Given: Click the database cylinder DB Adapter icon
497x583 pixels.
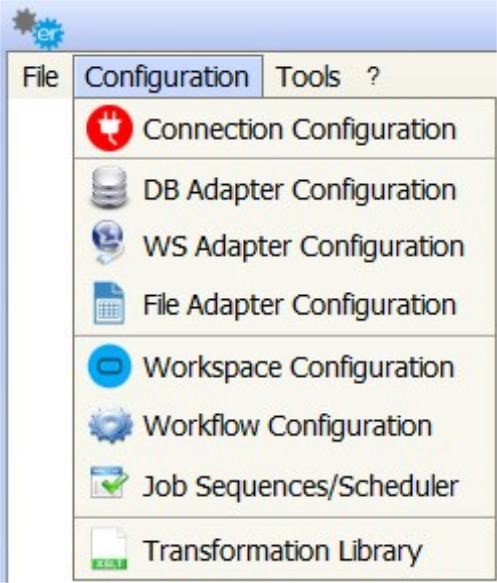Looking at the screenshot, I should pyautogui.click(x=110, y=187).
